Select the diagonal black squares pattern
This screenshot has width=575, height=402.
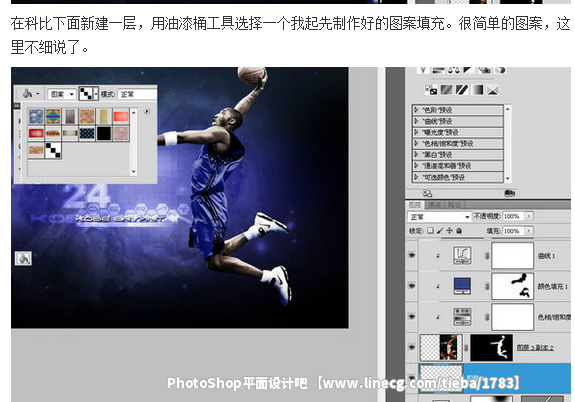click(53, 150)
